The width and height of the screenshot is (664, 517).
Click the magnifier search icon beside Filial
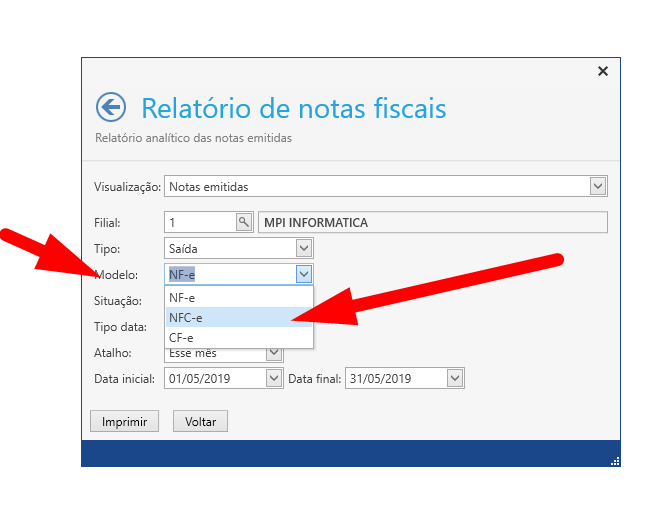[244, 222]
